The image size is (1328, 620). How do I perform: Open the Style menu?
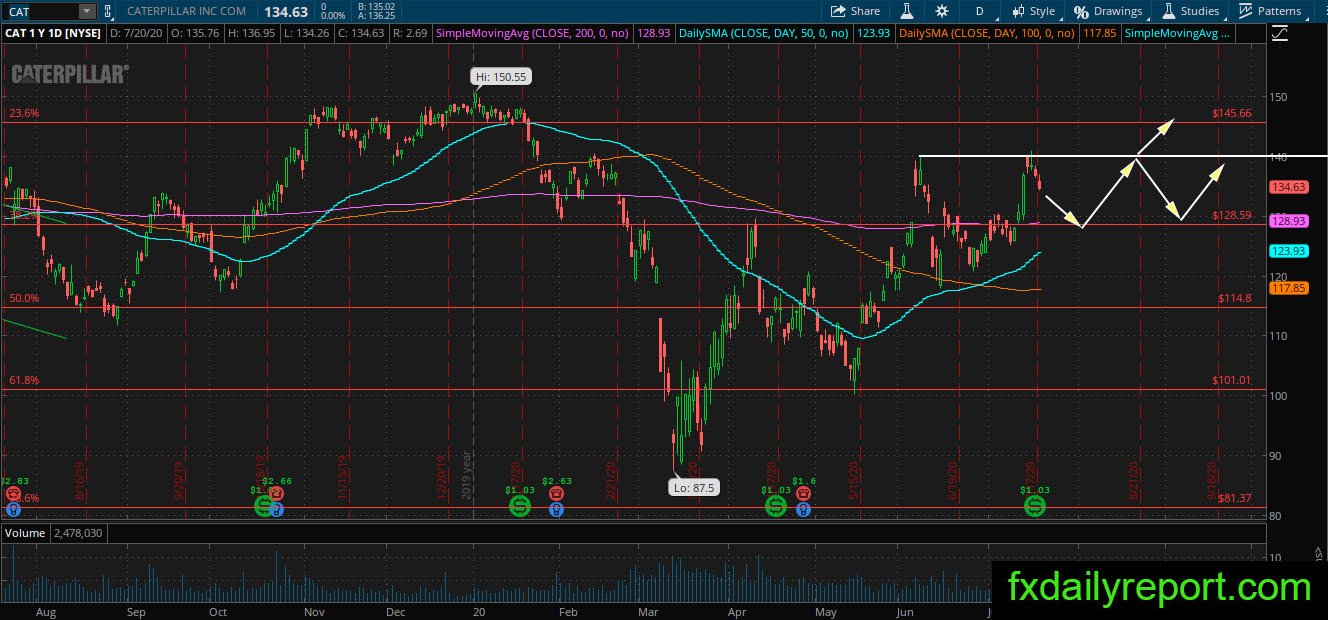[x=1034, y=11]
